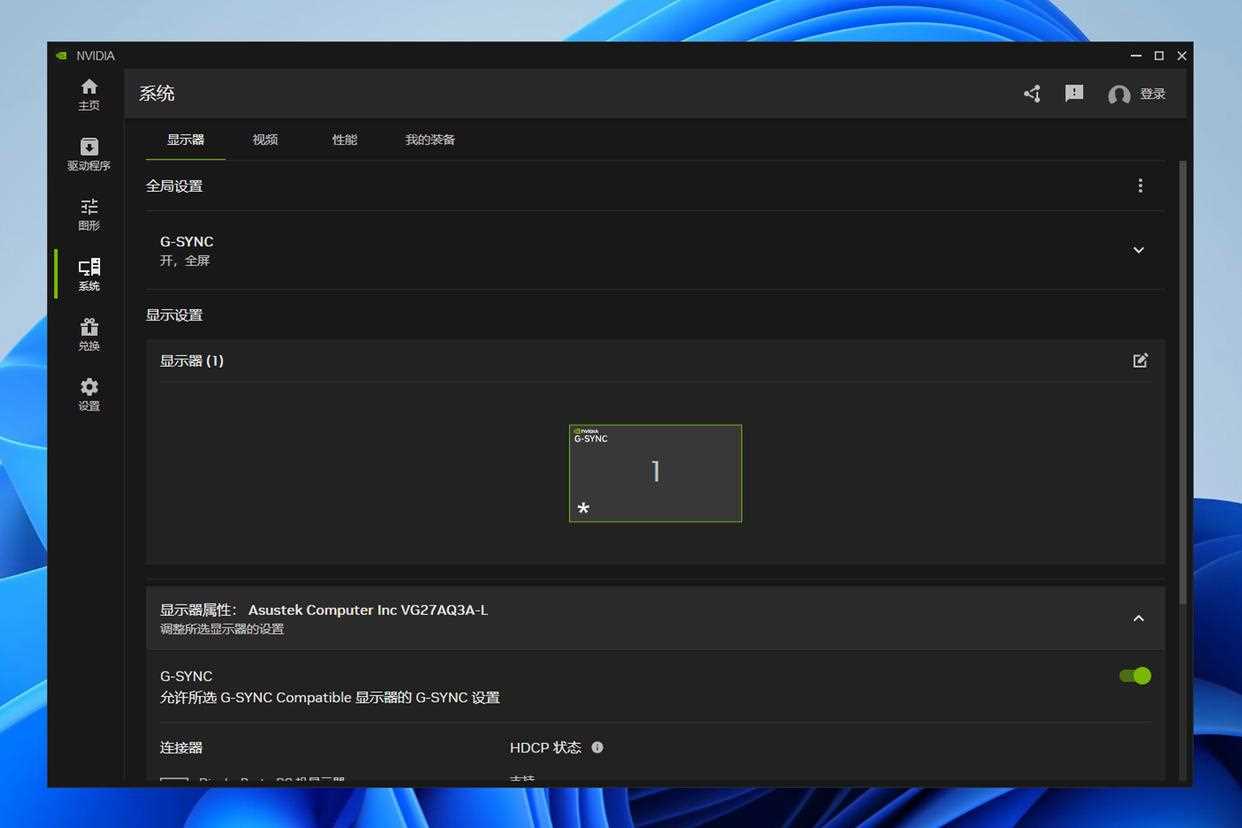Image resolution: width=1242 pixels, height=828 pixels.
Task: Click the HDCP status info icon
Action: [x=597, y=747]
